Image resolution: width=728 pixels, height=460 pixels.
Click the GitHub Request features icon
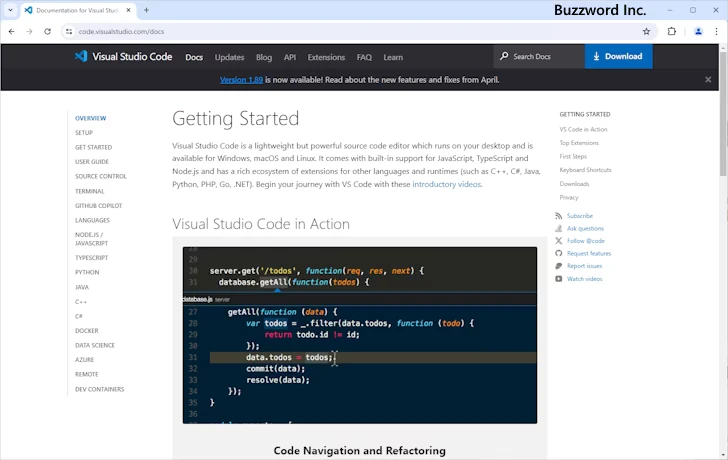coord(559,254)
